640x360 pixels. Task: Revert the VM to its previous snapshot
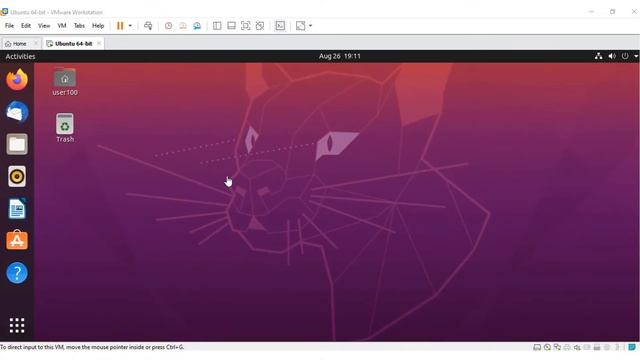(183, 26)
